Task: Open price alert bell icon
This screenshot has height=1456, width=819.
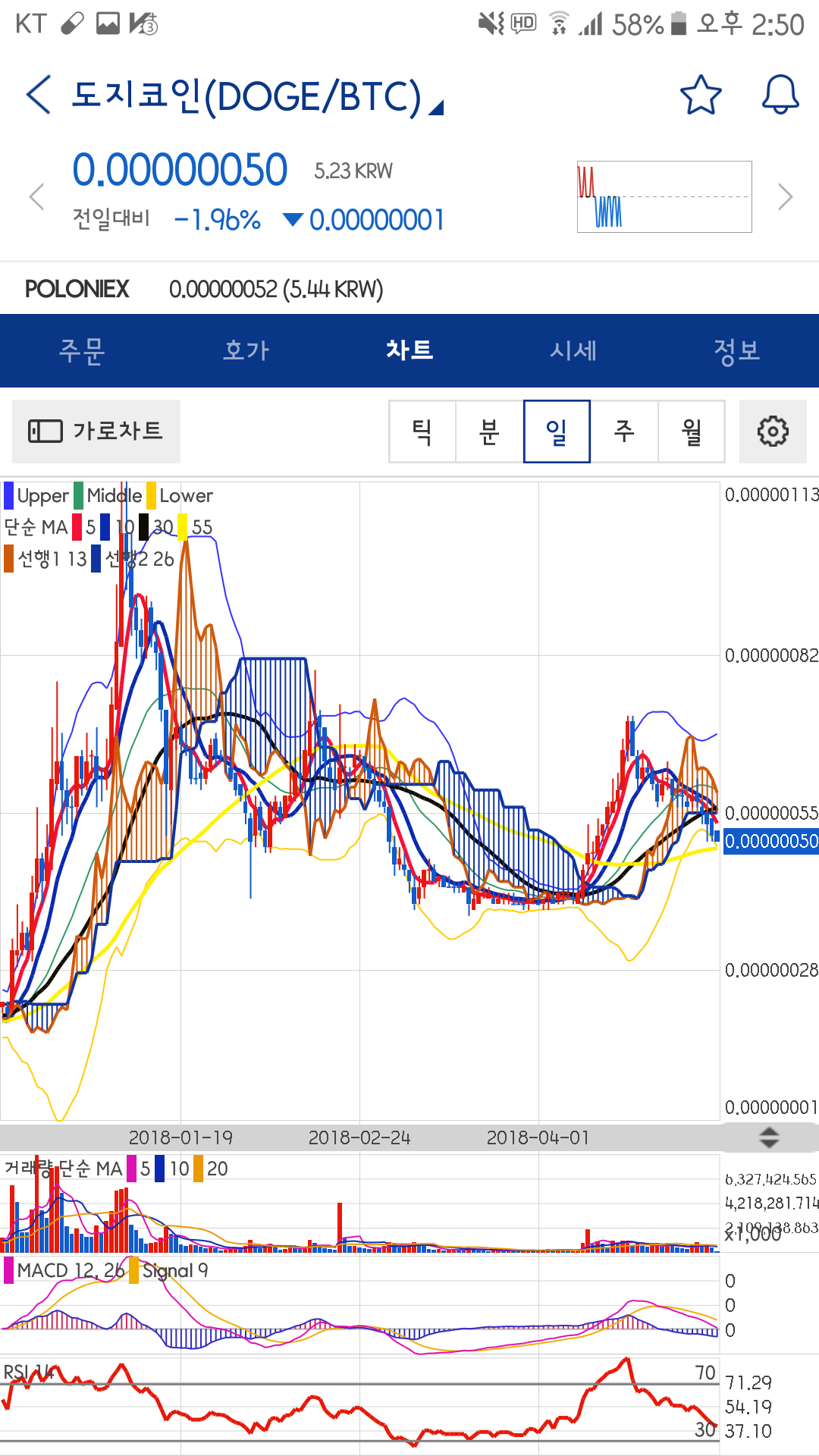Action: [x=780, y=96]
